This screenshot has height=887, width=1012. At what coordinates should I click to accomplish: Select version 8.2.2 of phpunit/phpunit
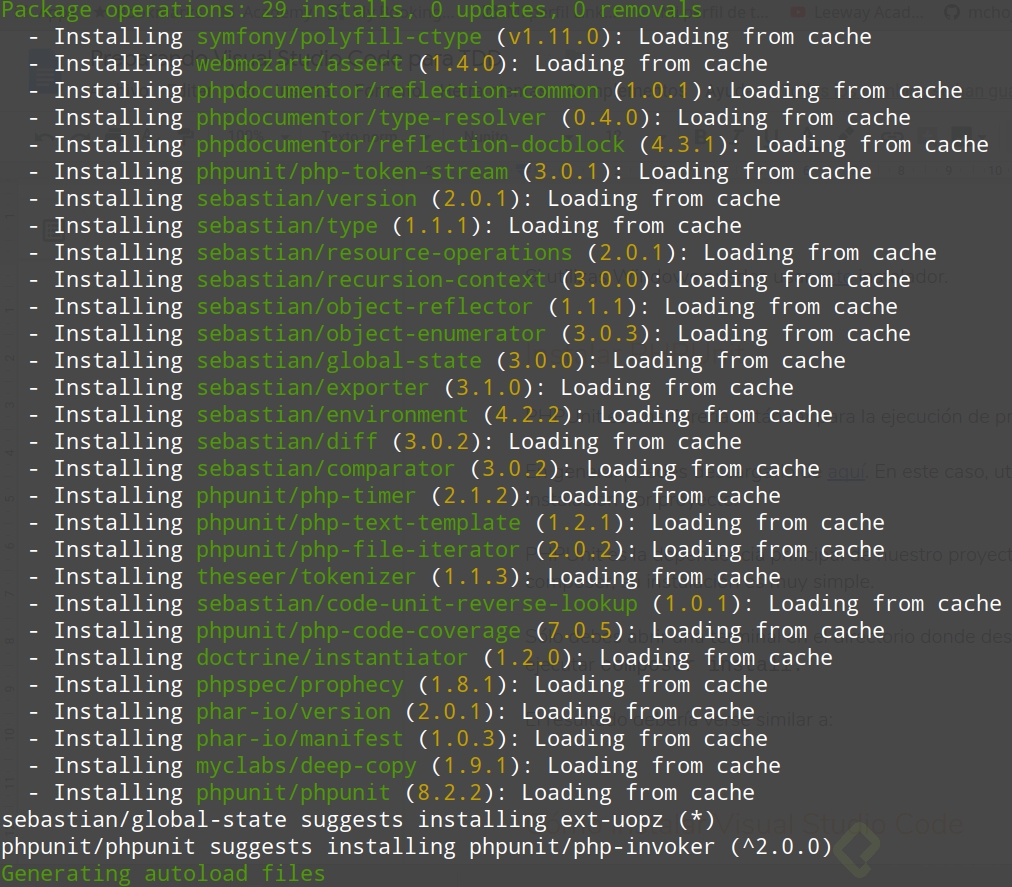pos(450,793)
